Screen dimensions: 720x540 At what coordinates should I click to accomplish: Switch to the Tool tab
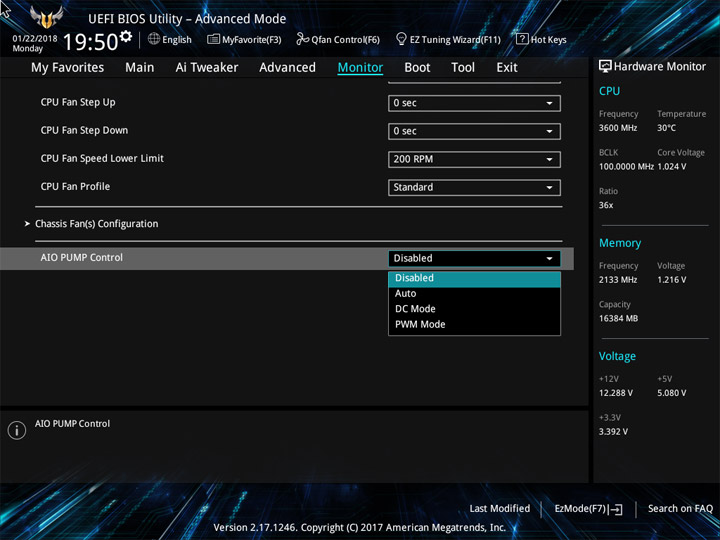(463, 68)
